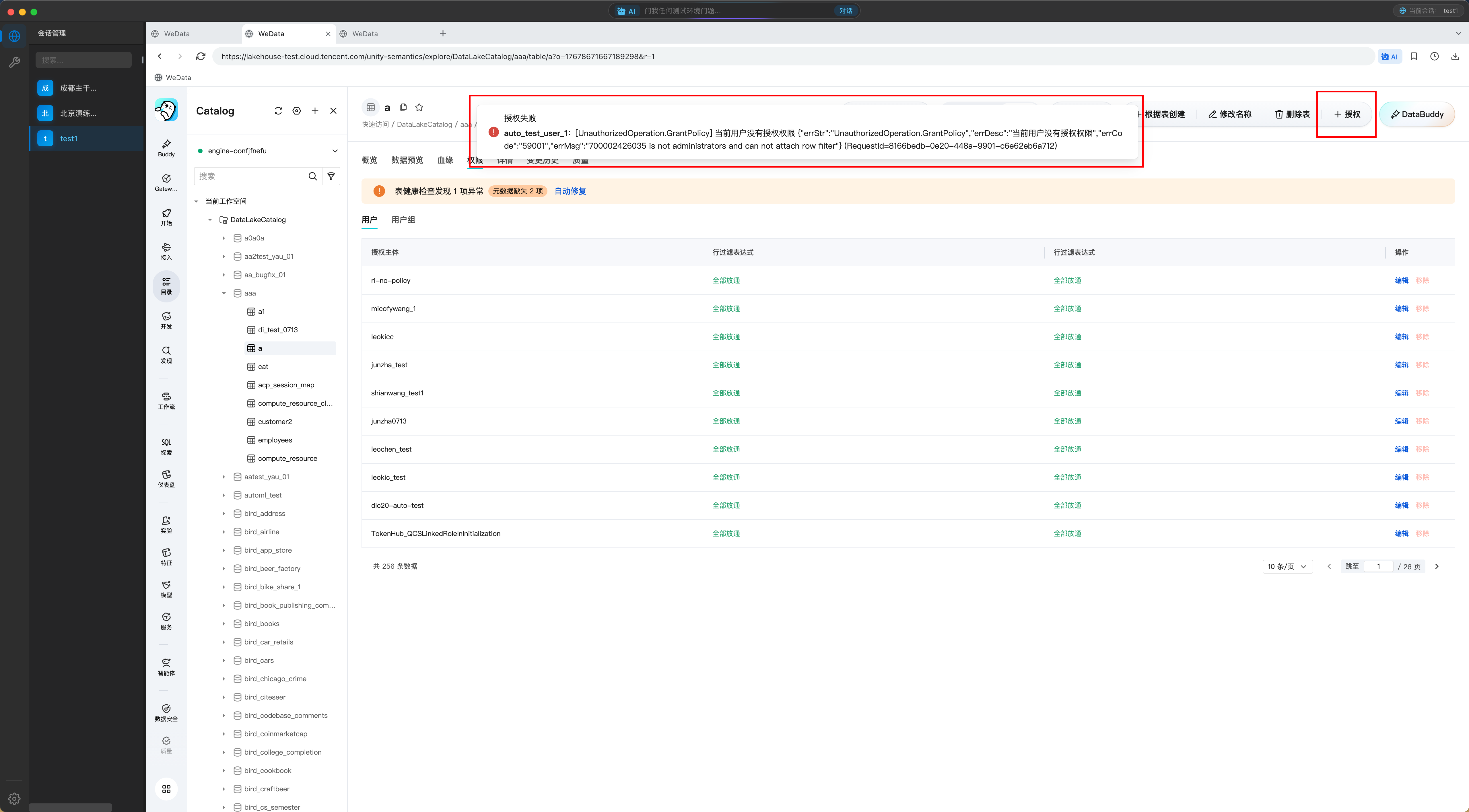Open the di_test_0713 table

click(278, 330)
